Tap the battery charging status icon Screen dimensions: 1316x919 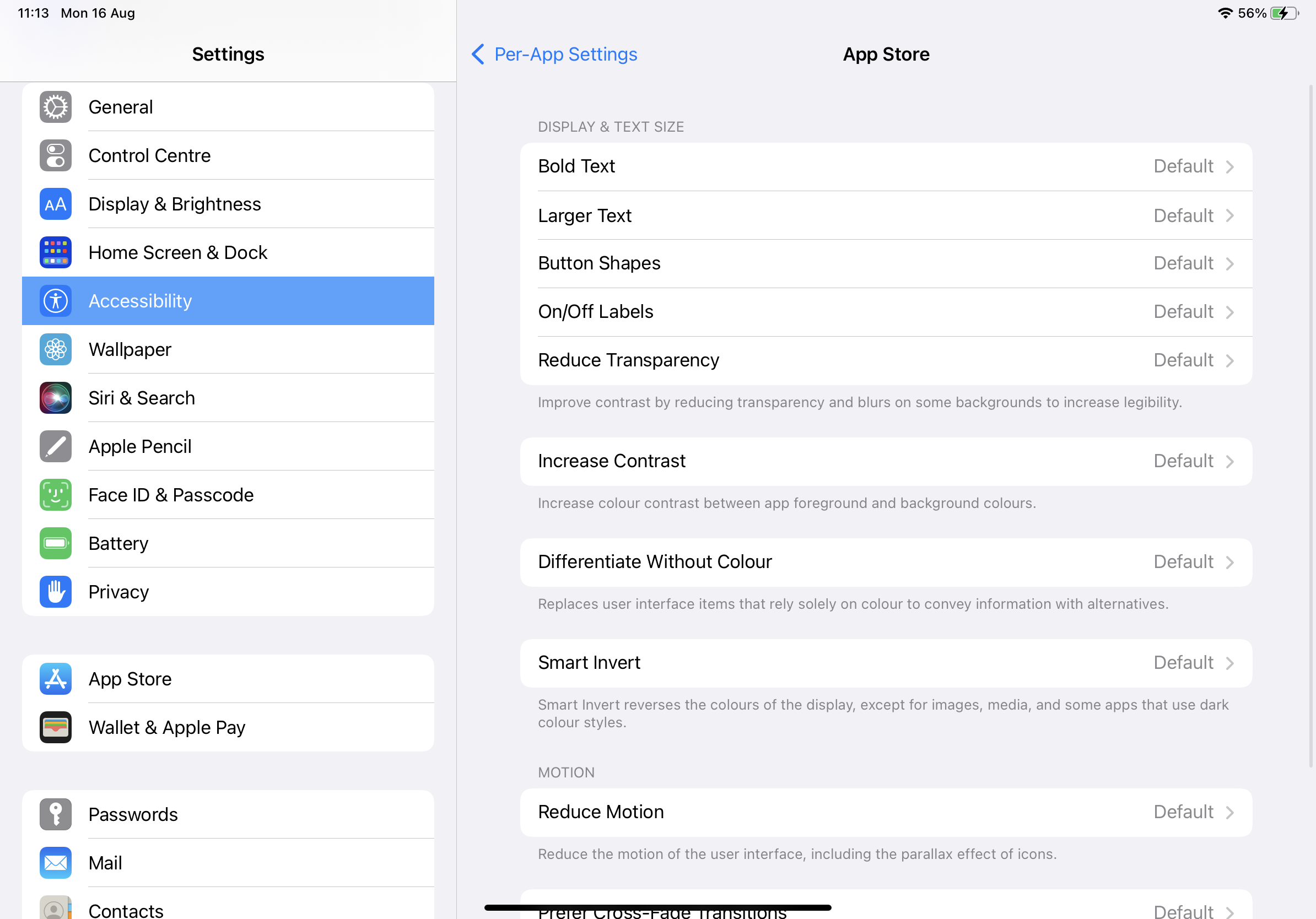coord(1285,13)
